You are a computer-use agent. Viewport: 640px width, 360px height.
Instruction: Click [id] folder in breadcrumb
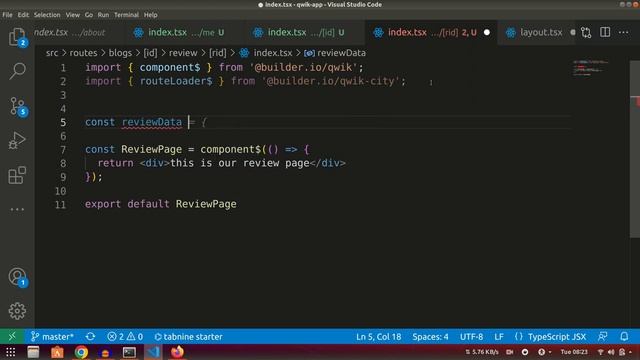pos(150,53)
